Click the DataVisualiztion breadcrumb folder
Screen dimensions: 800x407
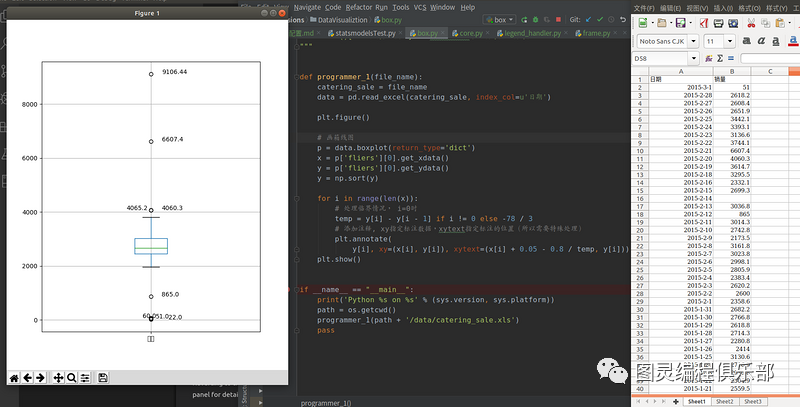click(338, 20)
